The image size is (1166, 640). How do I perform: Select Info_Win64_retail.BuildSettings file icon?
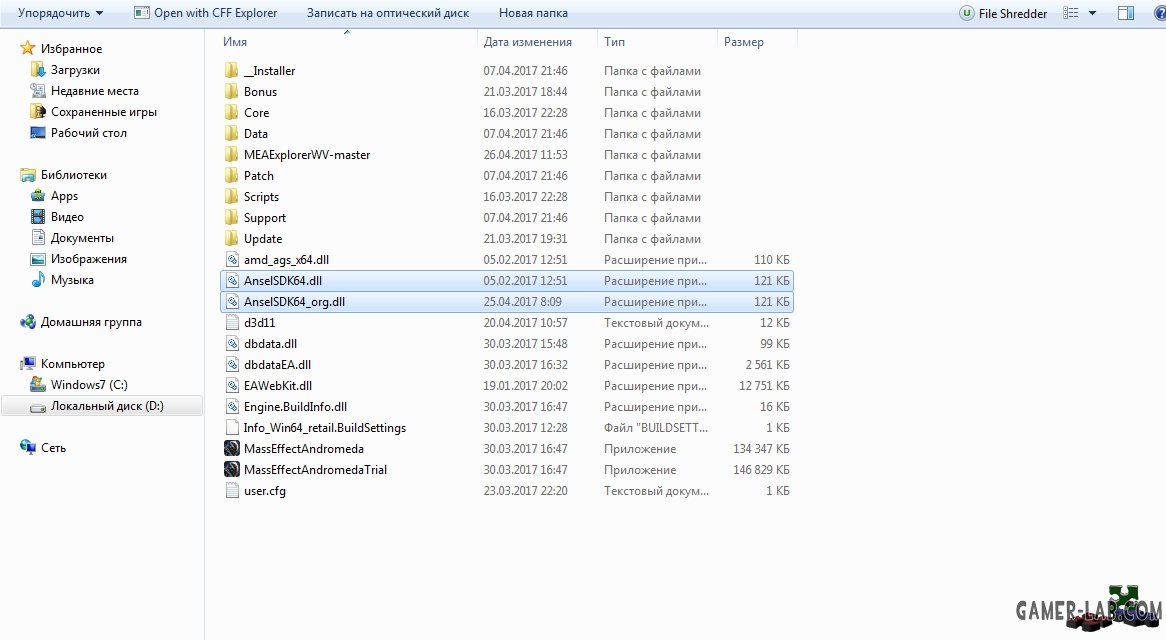coord(232,428)
